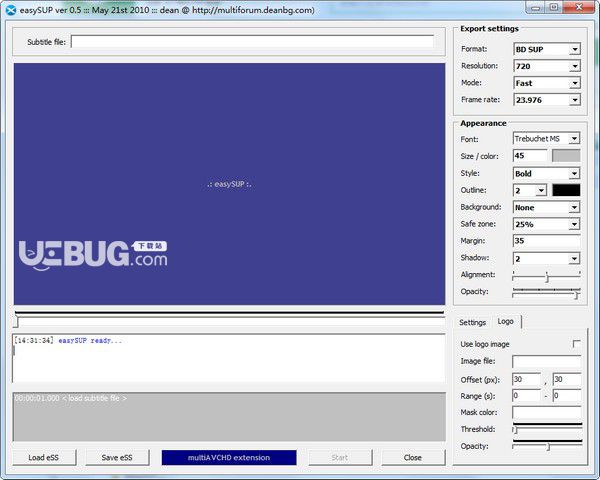Click the Range (s) end field

567,395
